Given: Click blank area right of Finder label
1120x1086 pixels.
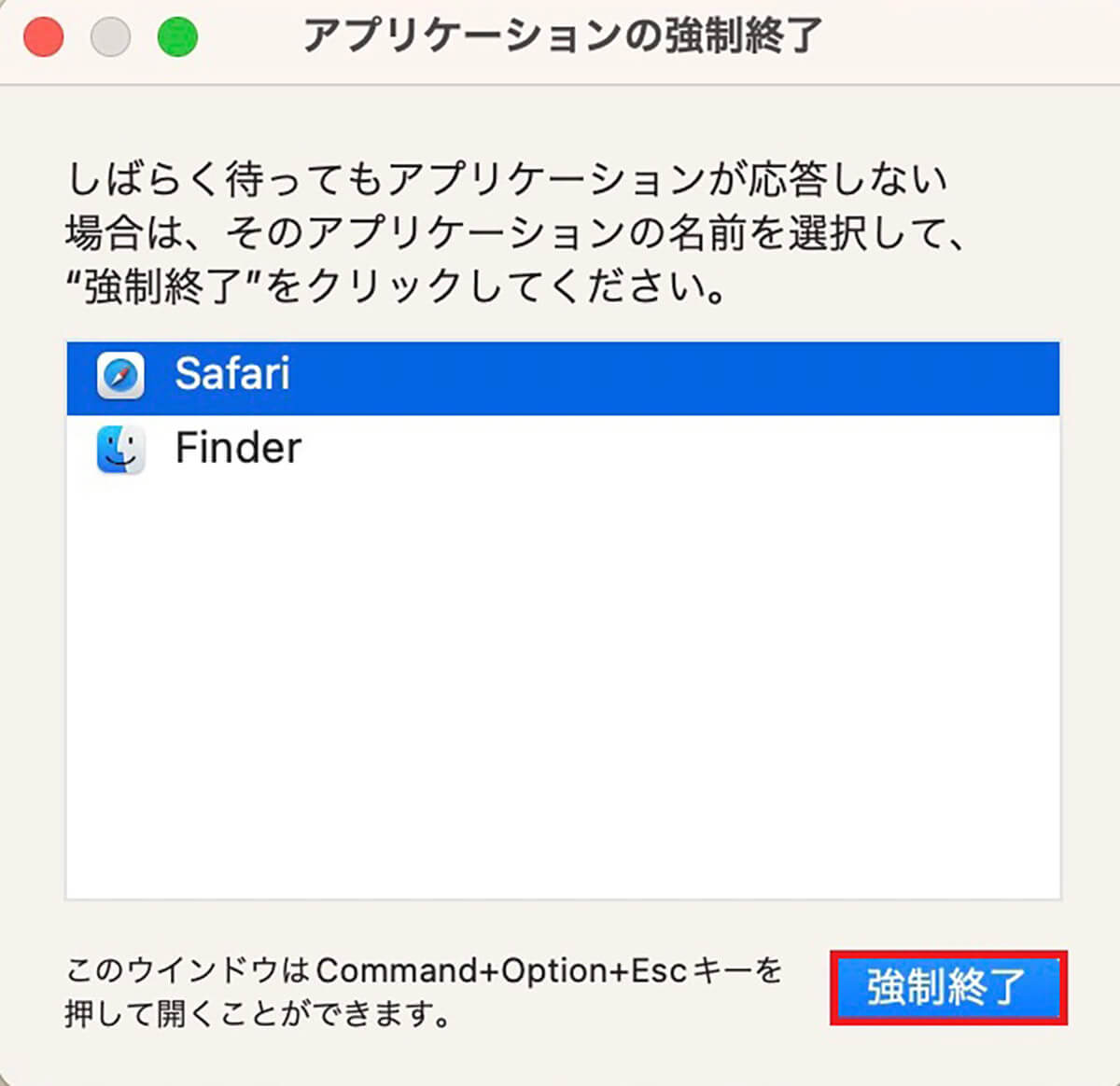Looking at the screenshot, I should coord(681,450).
